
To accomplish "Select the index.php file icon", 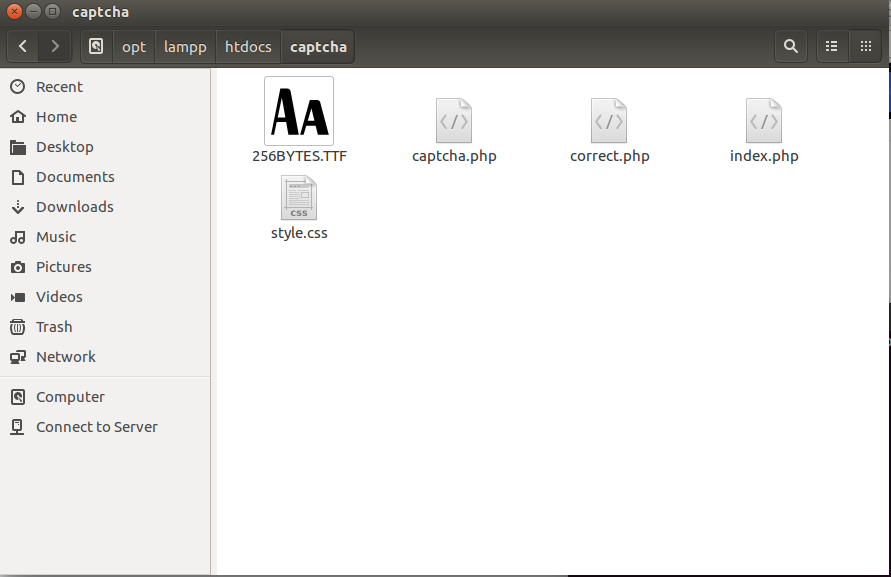I will click(764, 121).
